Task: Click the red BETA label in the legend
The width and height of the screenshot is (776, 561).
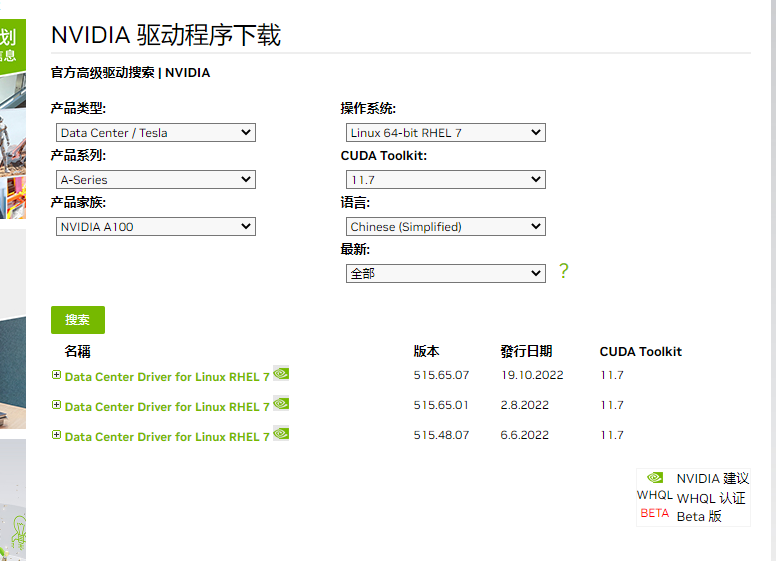Action: click(x=654, y=513)
